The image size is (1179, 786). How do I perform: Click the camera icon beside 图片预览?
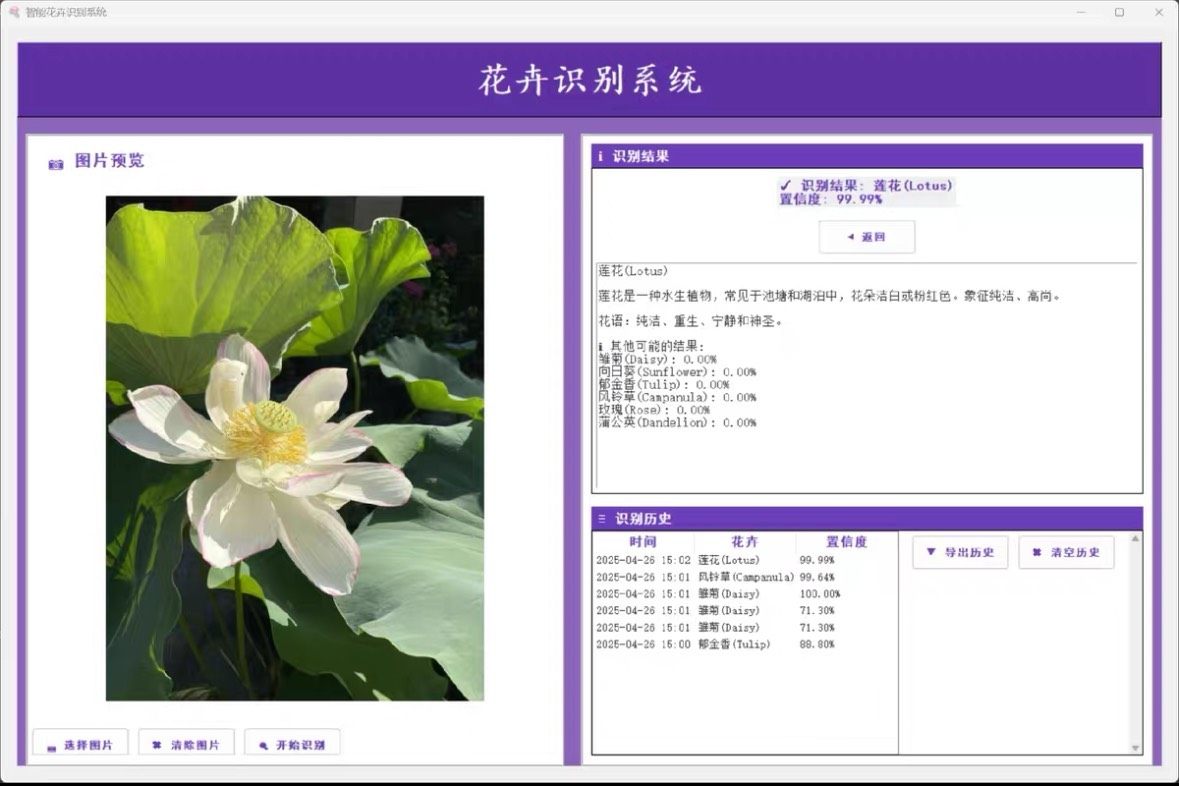click(56, 164)
